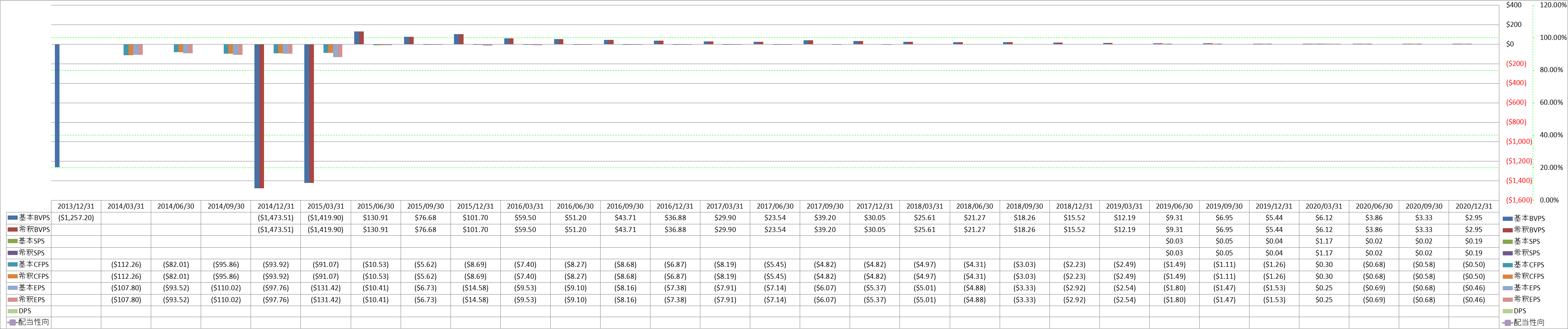The height and width of the screenshot is (329, 1568).
Task: Select 基本CFPS cell $0.30 for 2020/03/31
Action: point(1324,265)
